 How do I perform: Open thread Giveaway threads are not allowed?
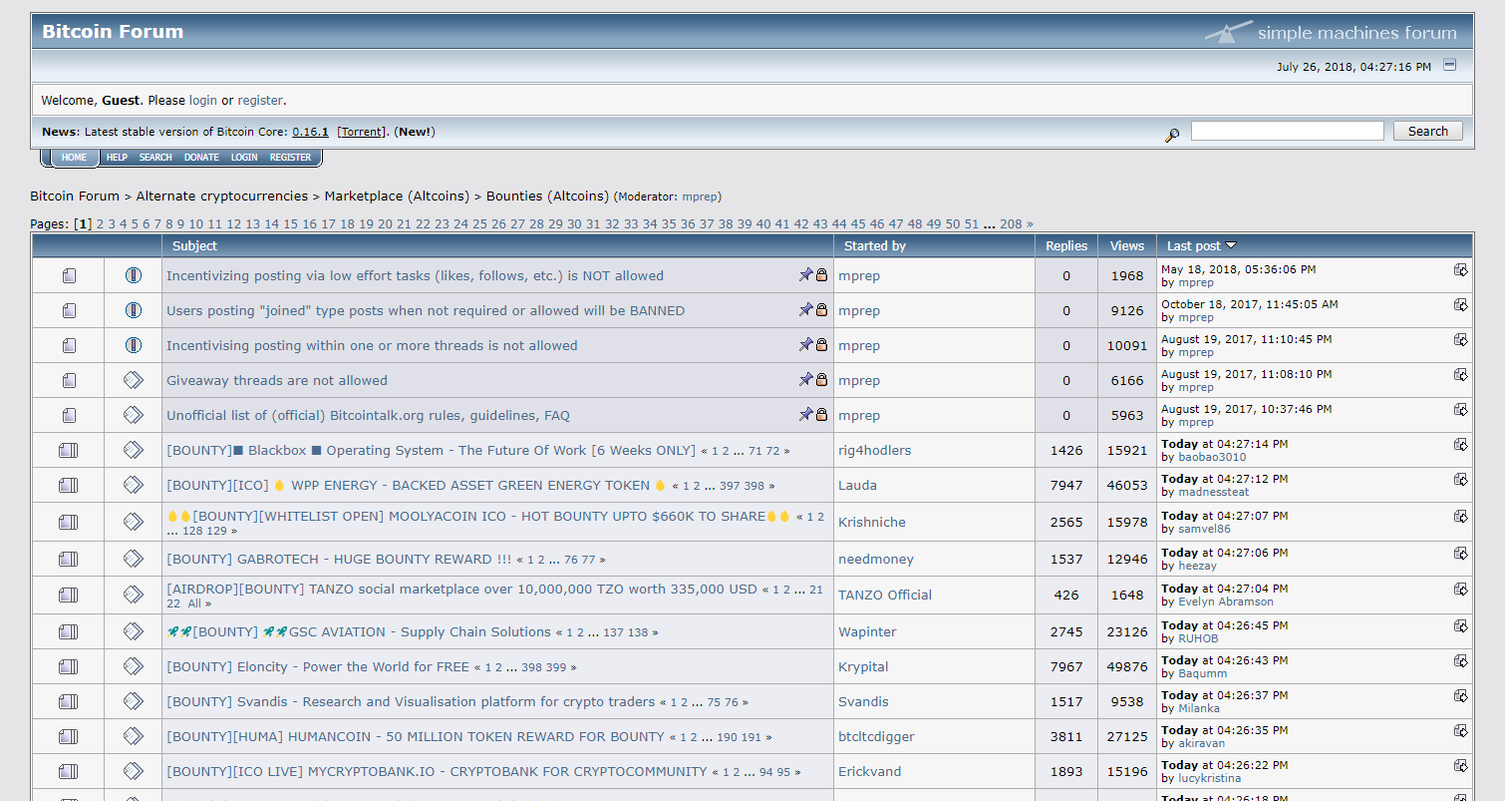[277, 380]
